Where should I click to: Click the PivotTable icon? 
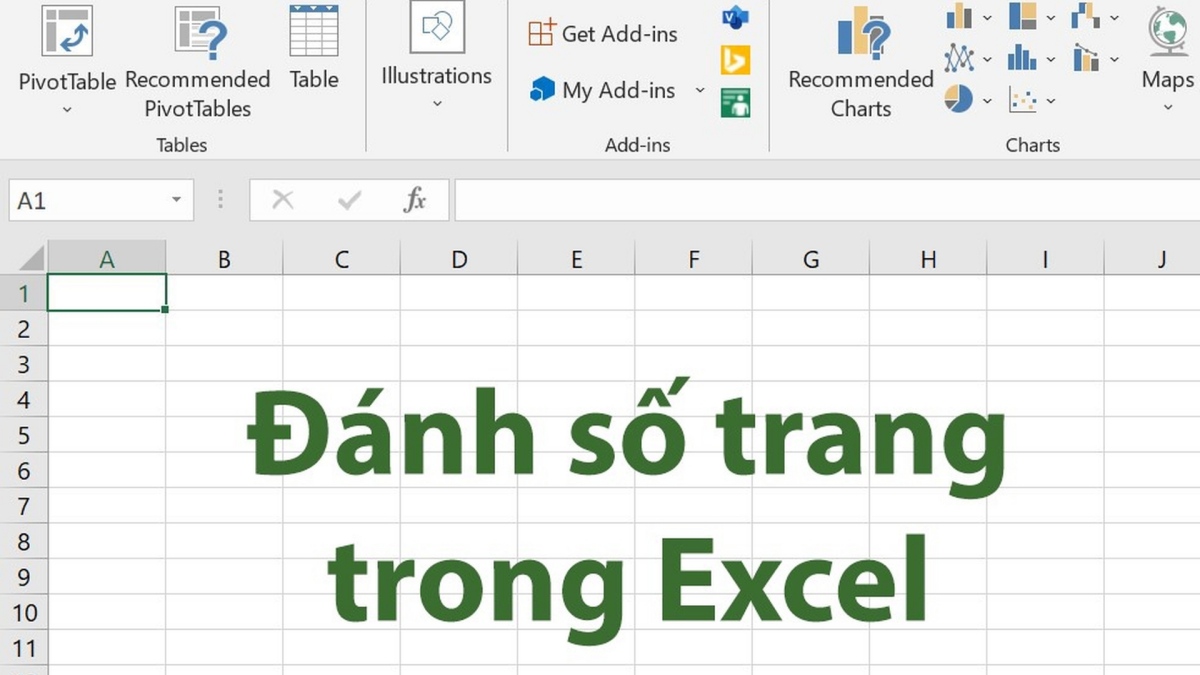[67, 29]
